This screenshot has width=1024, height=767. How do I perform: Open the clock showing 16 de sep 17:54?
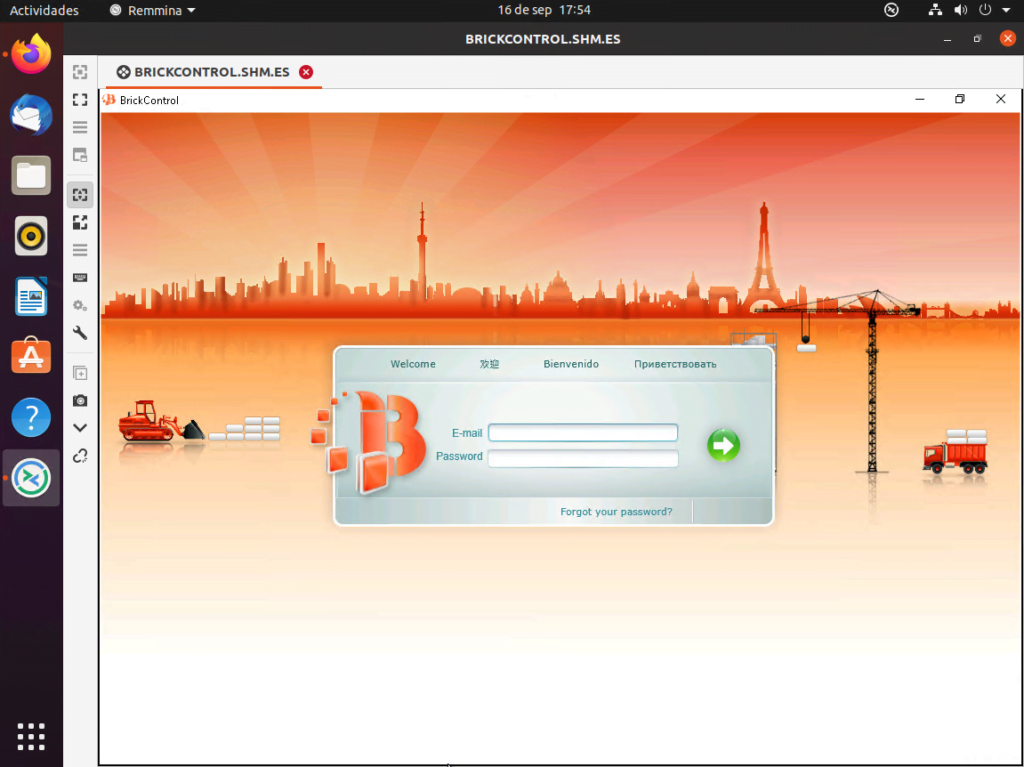[x=544, y=10]
